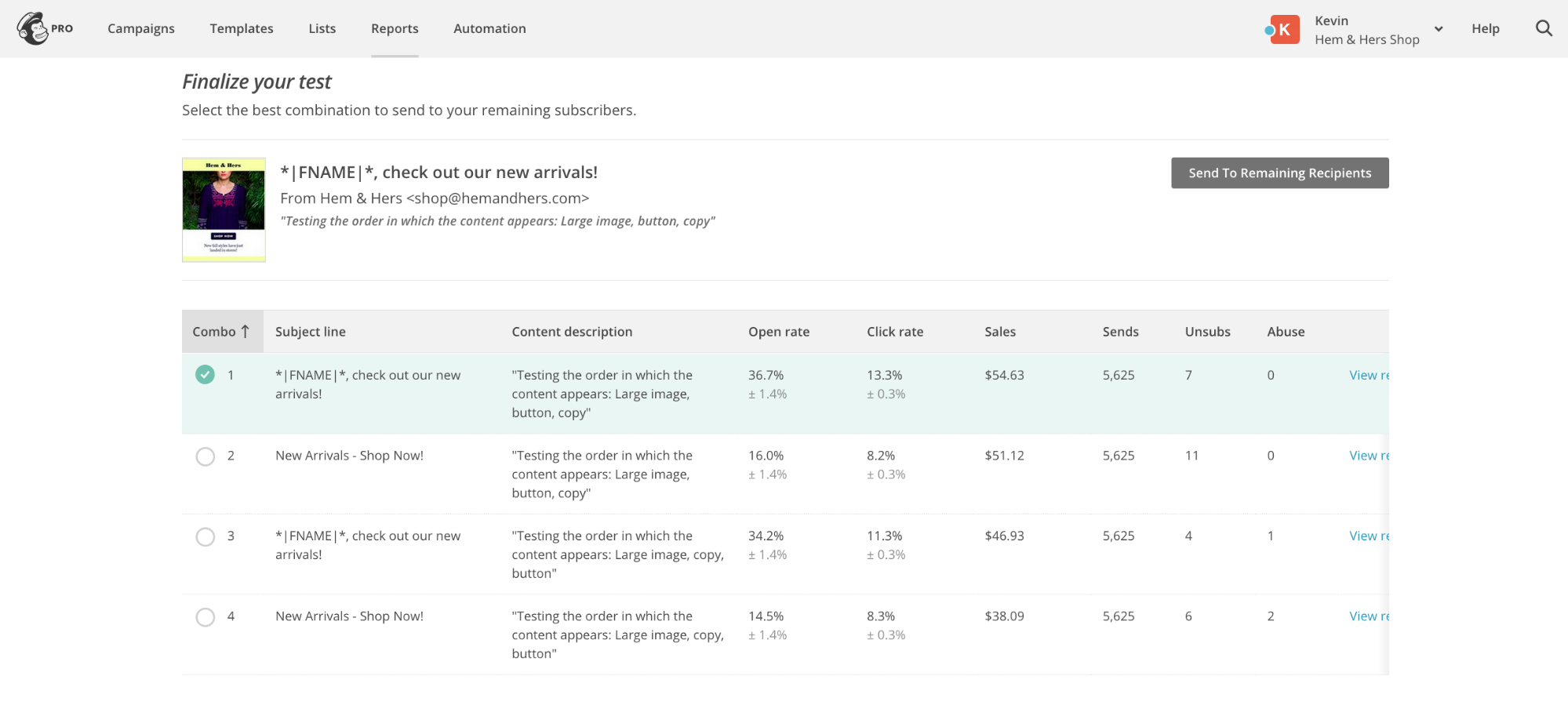1568x705 pixels.
Task: Open the Automation menu
Action: [489, 28]
